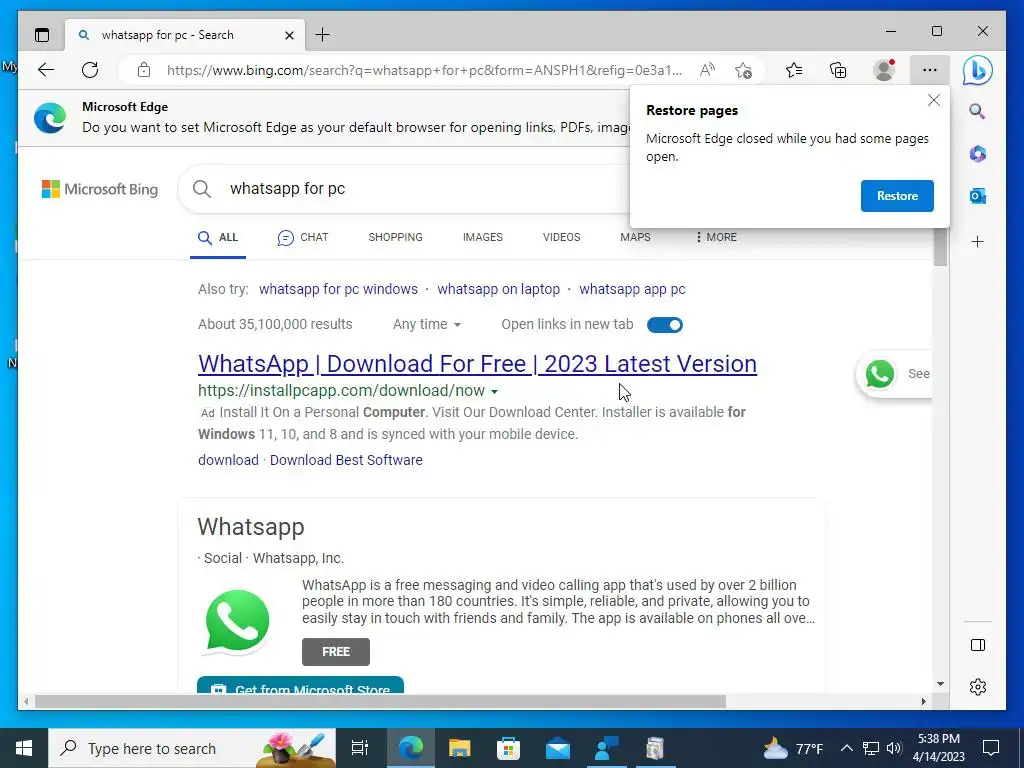The image size is (1024, 768).
Task: Switch to the CHAT tab
Action: tap(302, 238)
